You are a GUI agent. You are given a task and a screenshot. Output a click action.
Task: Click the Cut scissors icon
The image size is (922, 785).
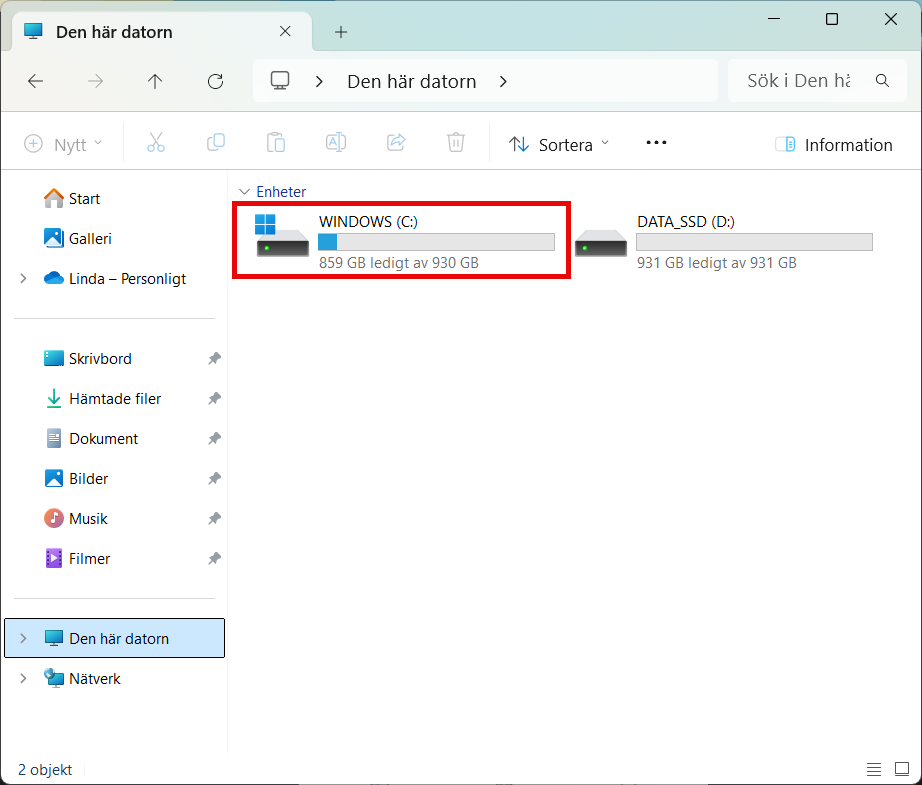(156, 143)
